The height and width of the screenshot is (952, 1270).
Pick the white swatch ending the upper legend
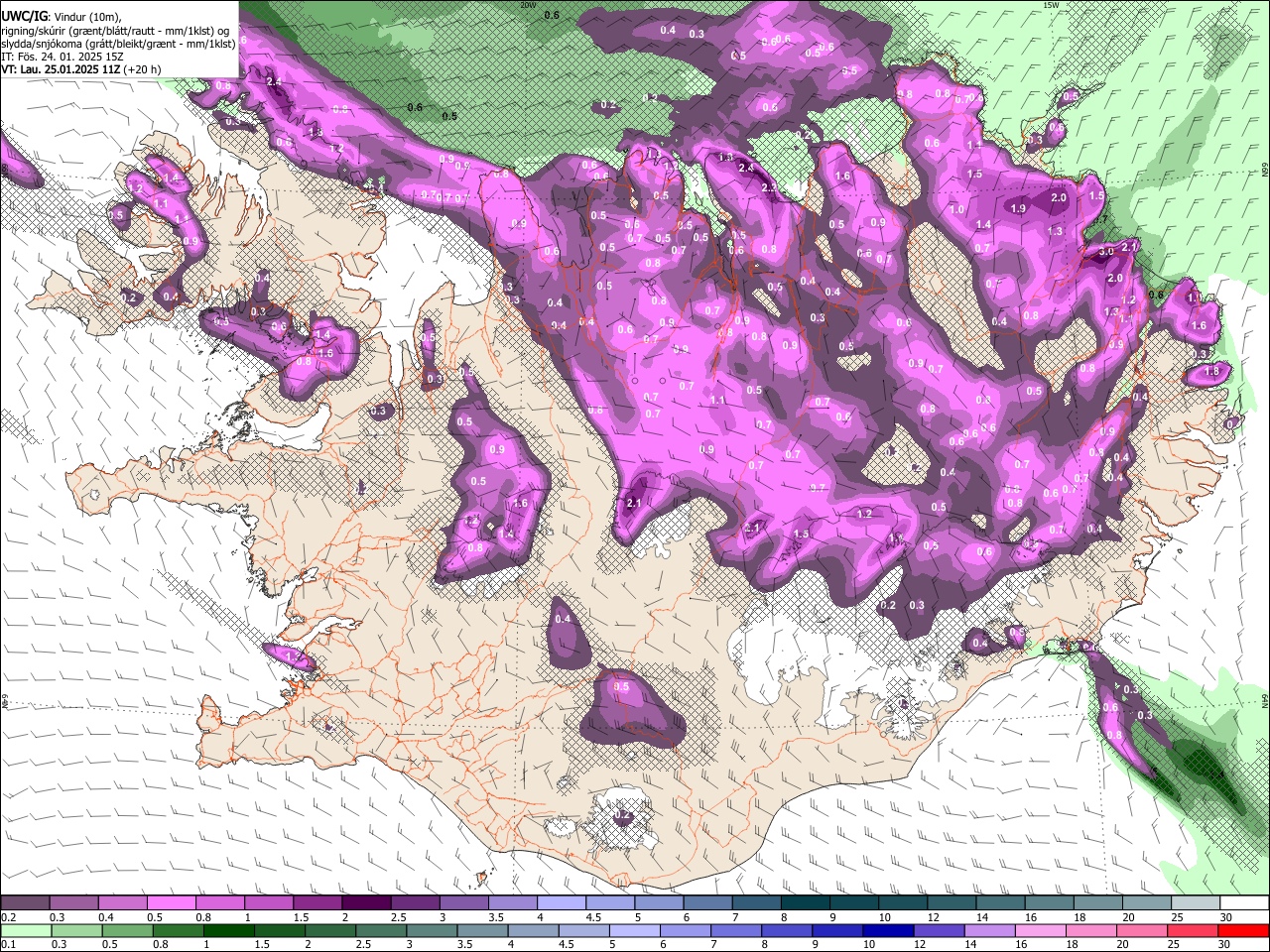click(x=1244, y=903)
